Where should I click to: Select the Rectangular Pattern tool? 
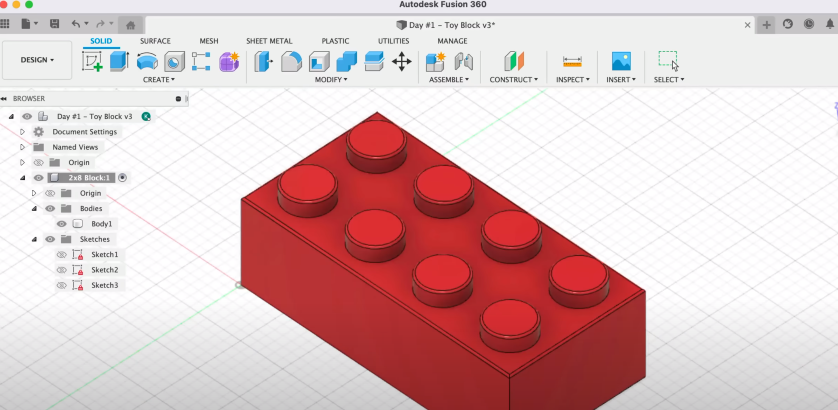[x=201, y=61]
